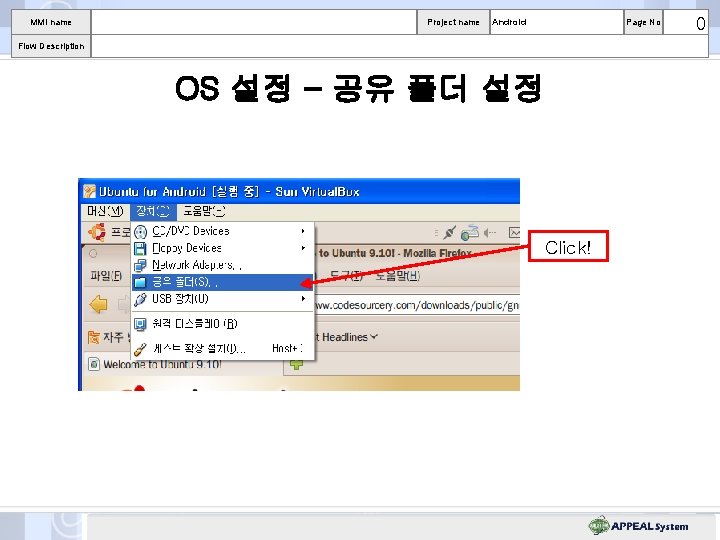Click the green plus new tab icon
The image size is (720, 540).
point(297,364)
